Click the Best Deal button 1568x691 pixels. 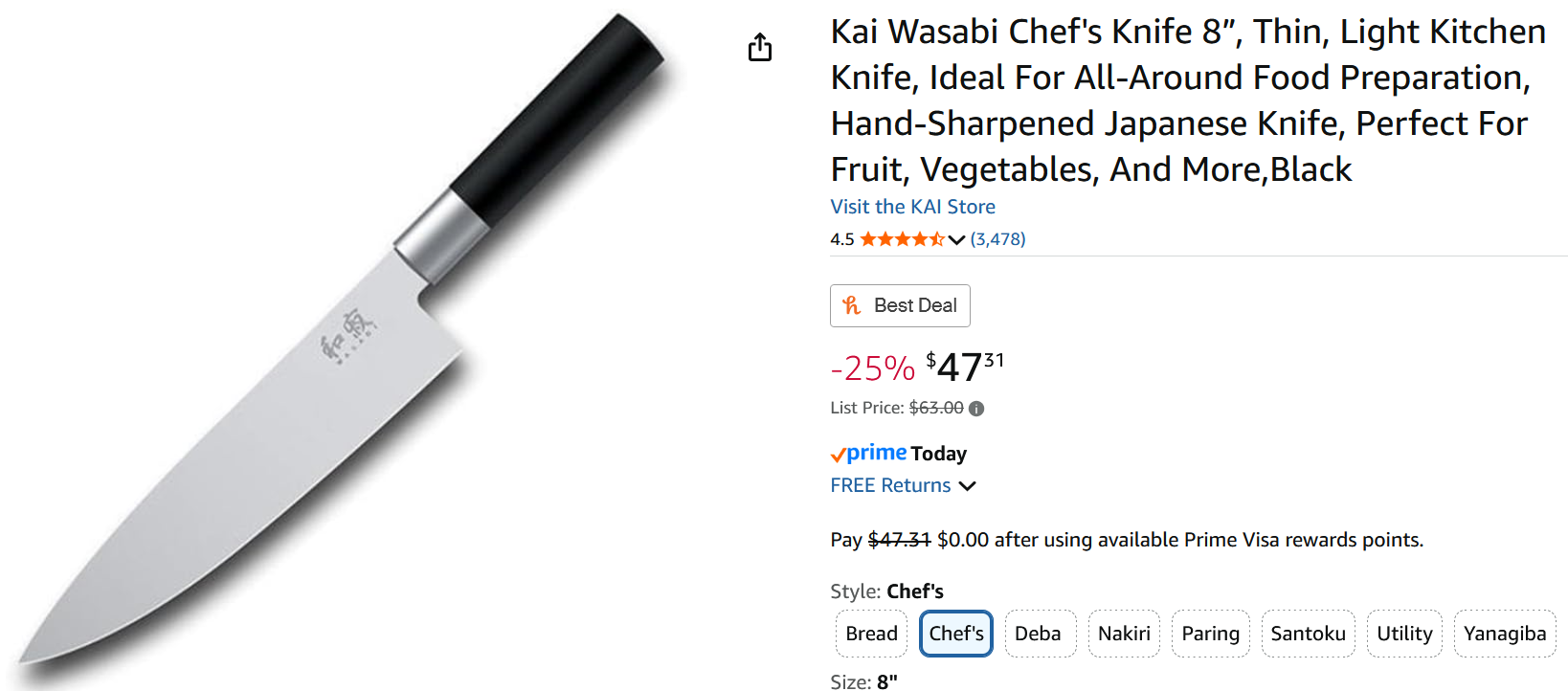click(x=900, y=305)
